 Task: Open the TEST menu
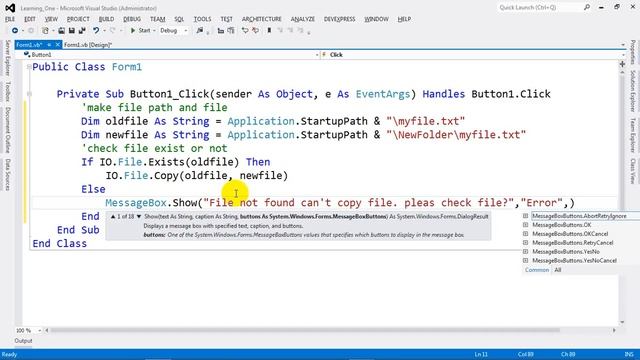(x=227, y=19)
